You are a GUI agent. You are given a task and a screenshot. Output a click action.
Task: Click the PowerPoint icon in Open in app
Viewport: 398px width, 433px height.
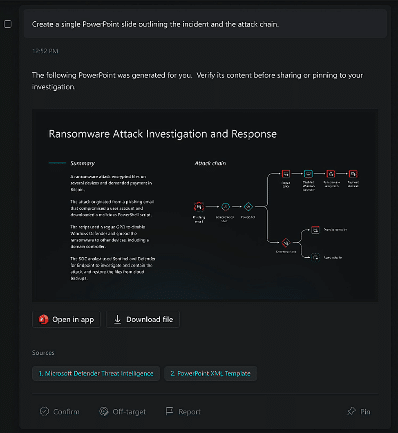point(43,319)
